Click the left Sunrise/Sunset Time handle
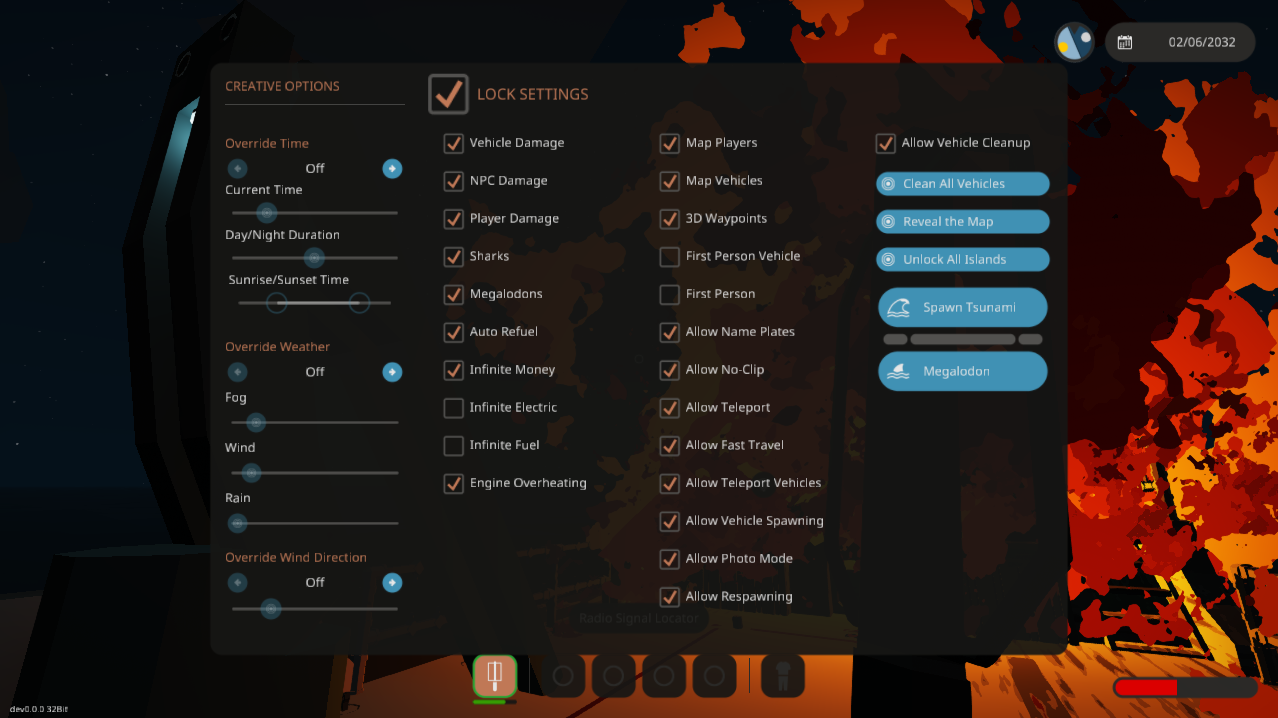 (277, 303)
